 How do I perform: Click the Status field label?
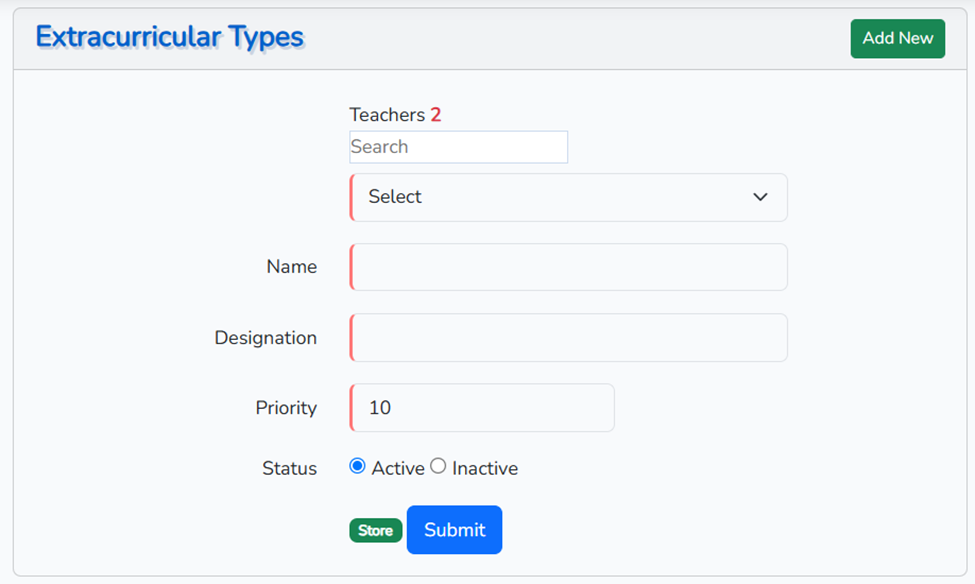(x=289, y=468)
